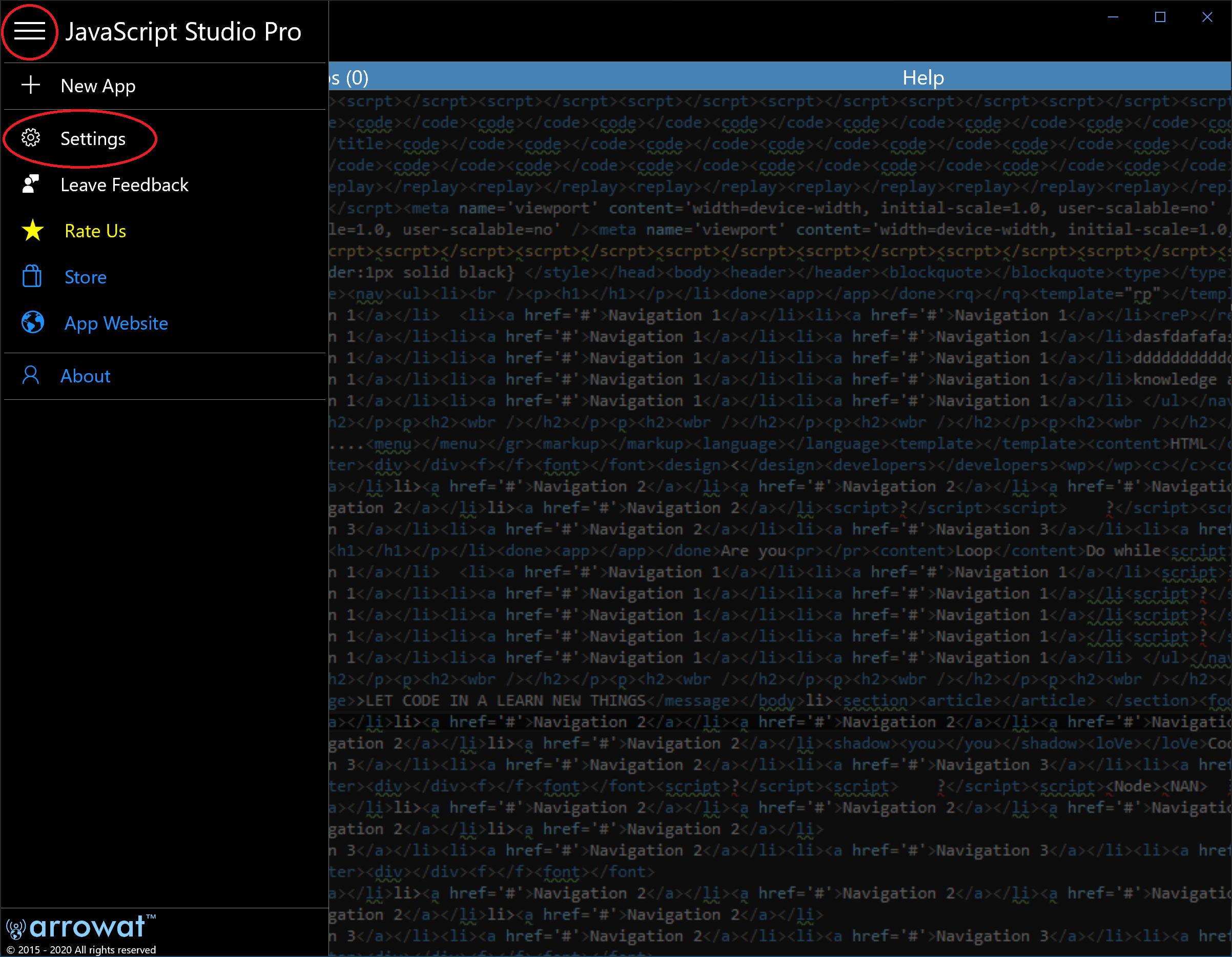This screenshot has width=1232, height=957.
Task: Click the About person icon
Action: [30, 375]
